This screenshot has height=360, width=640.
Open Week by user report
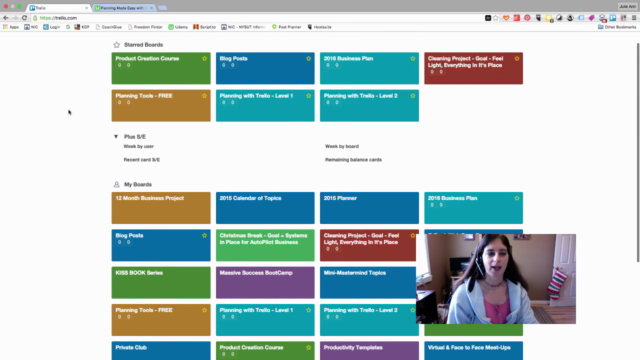[139, 146]
